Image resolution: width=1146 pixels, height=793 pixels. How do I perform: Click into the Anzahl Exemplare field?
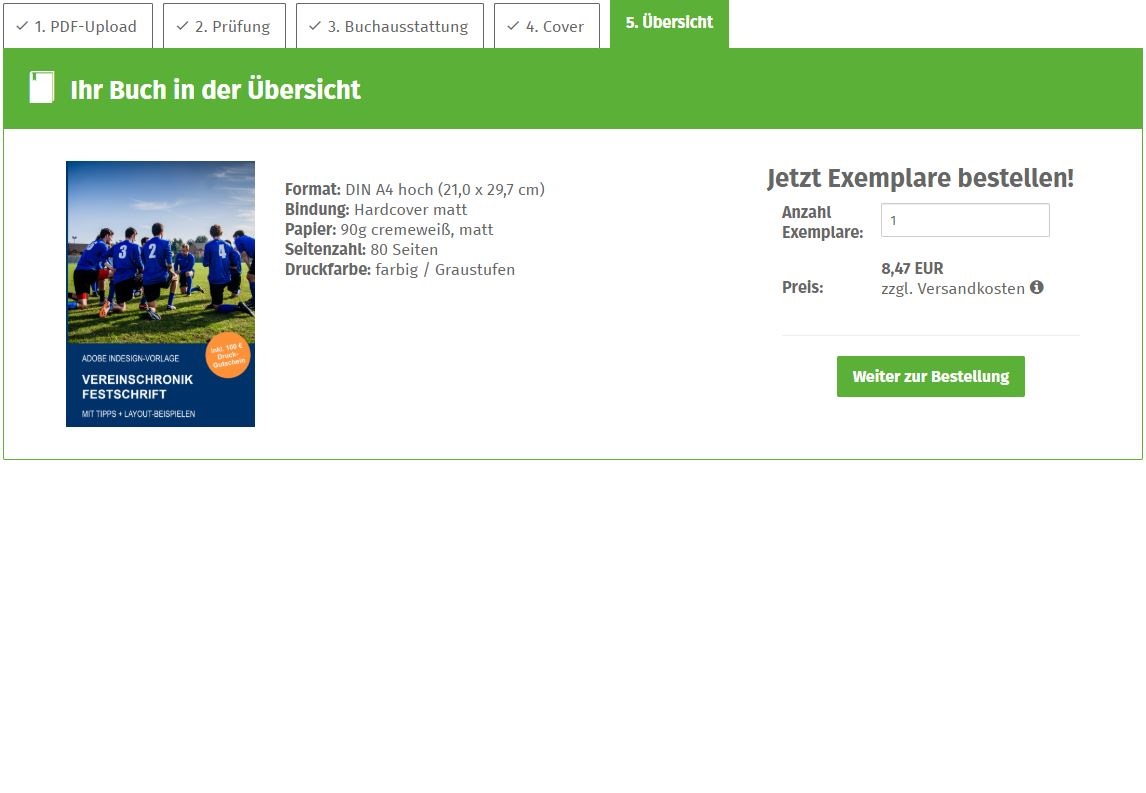(x=964, y=220)
